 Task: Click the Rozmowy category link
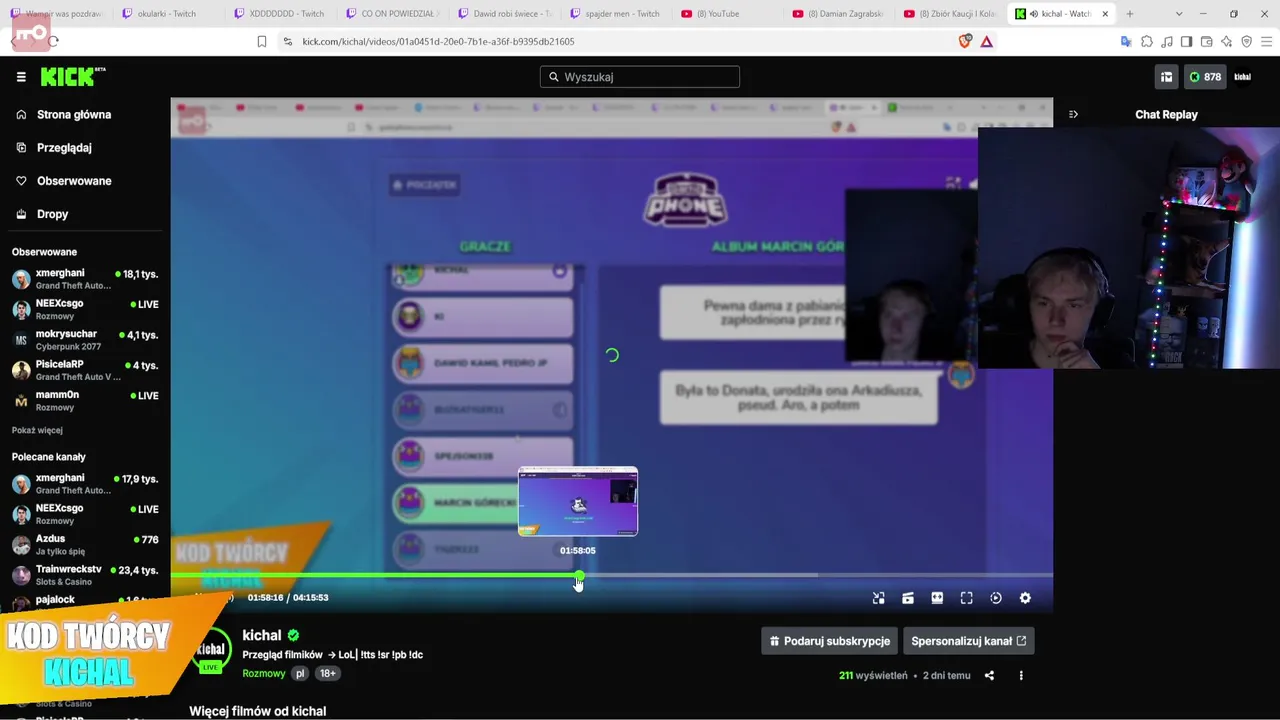(264, 674)
